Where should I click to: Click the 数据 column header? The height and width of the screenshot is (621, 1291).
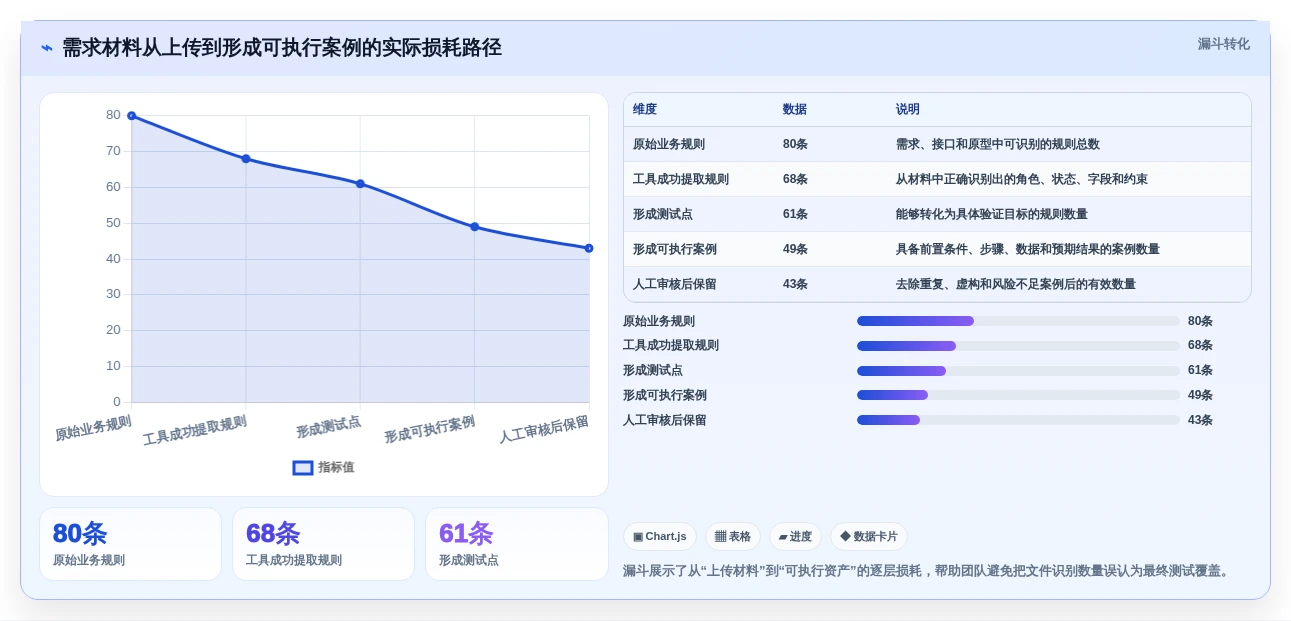[x=795, y=109]
